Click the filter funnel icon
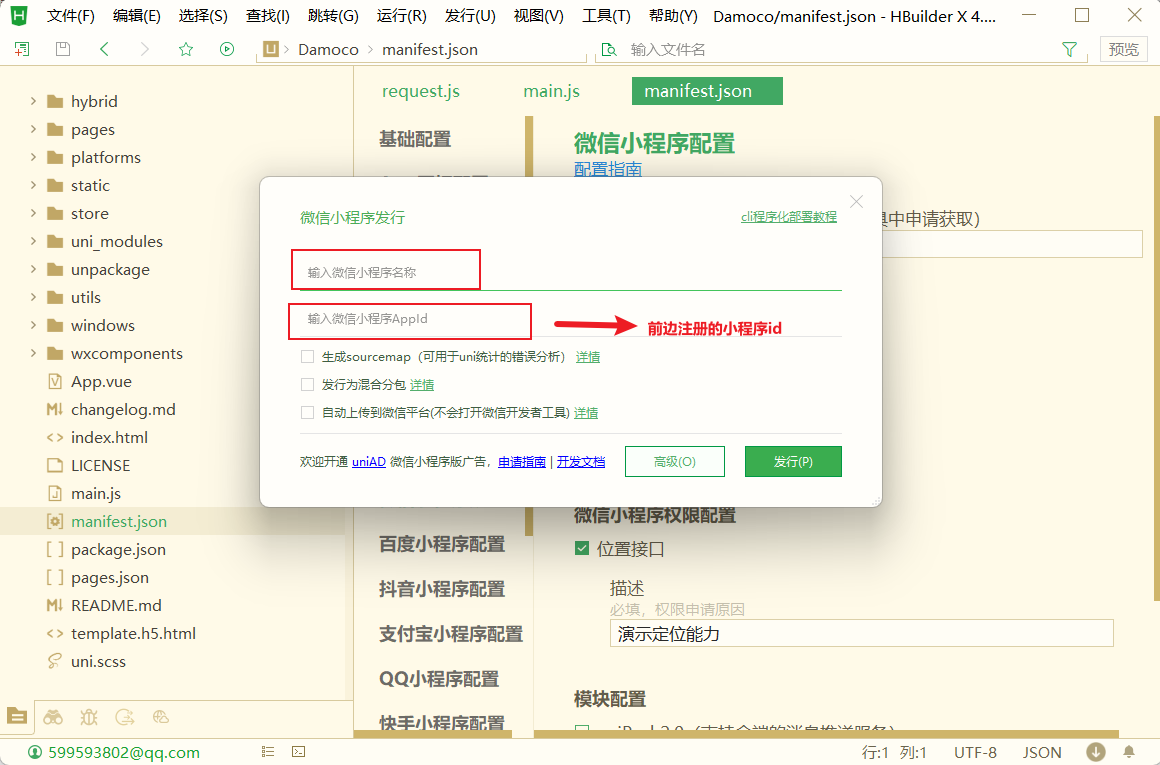This screenshot has width=1160, height=765. [x=1069, y=50]
